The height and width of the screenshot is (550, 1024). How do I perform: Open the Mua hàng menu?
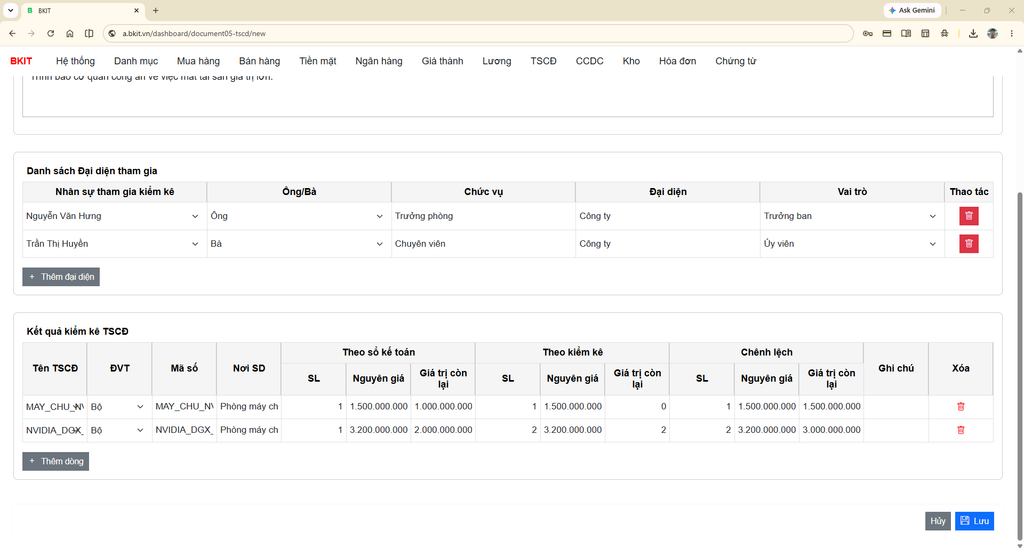point(198,61)
